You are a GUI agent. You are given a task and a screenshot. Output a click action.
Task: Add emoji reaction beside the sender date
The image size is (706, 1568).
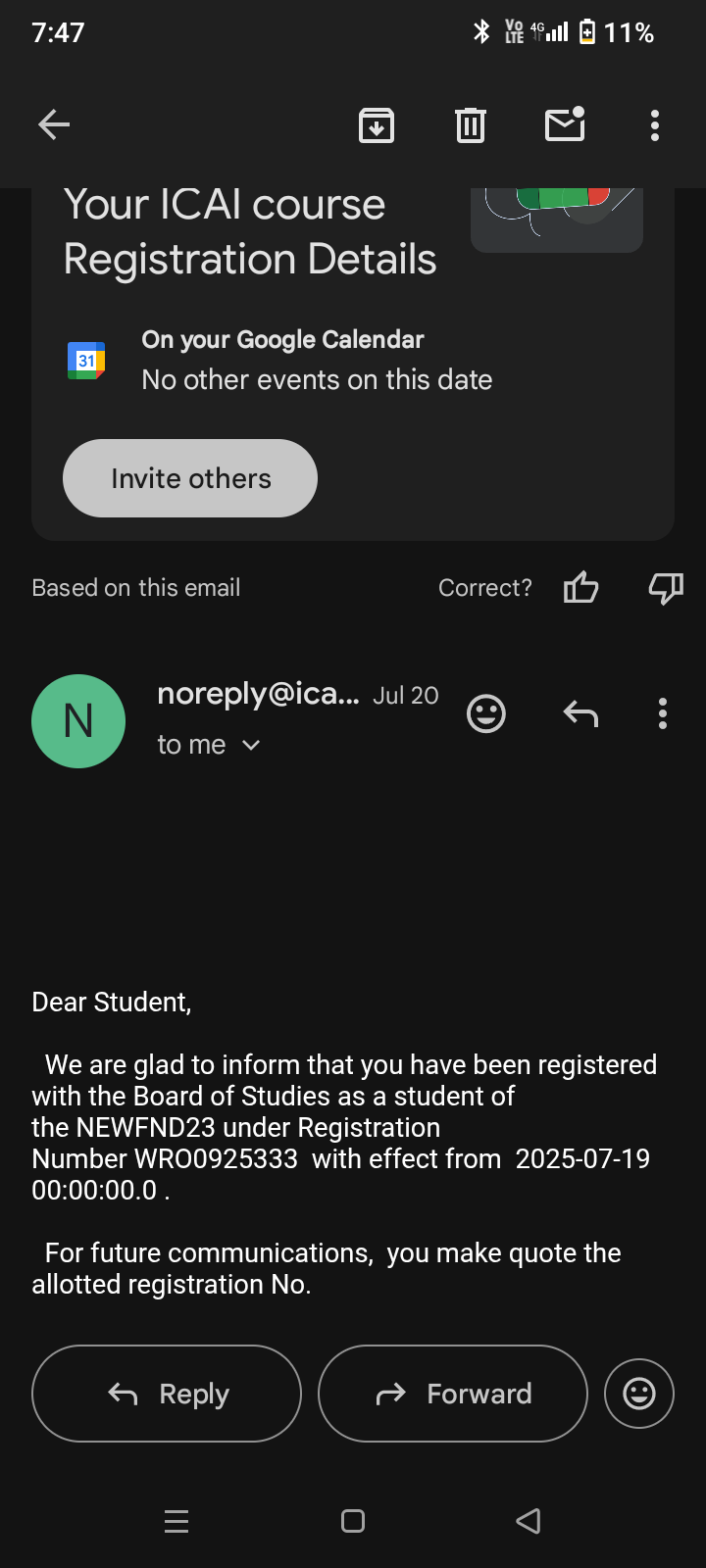pyautogui.click(x=486, y=713)
